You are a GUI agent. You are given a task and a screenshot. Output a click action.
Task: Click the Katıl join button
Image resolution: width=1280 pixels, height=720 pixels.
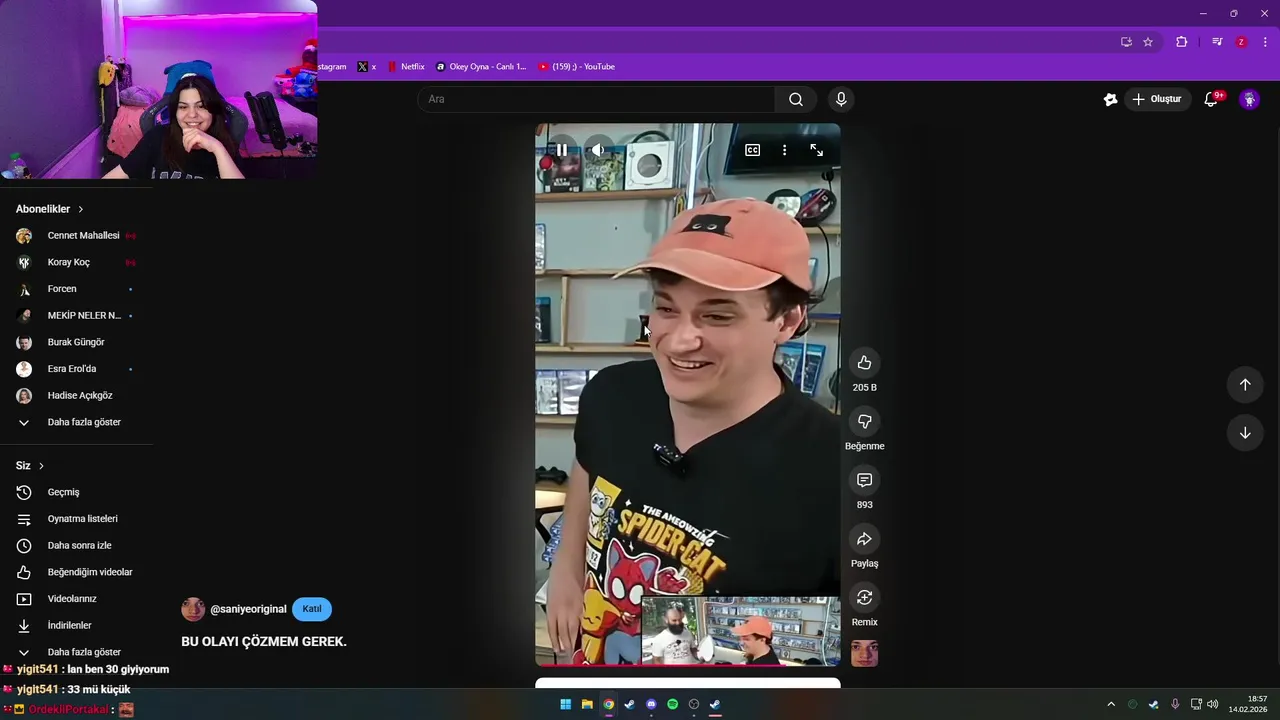[312, 609]
